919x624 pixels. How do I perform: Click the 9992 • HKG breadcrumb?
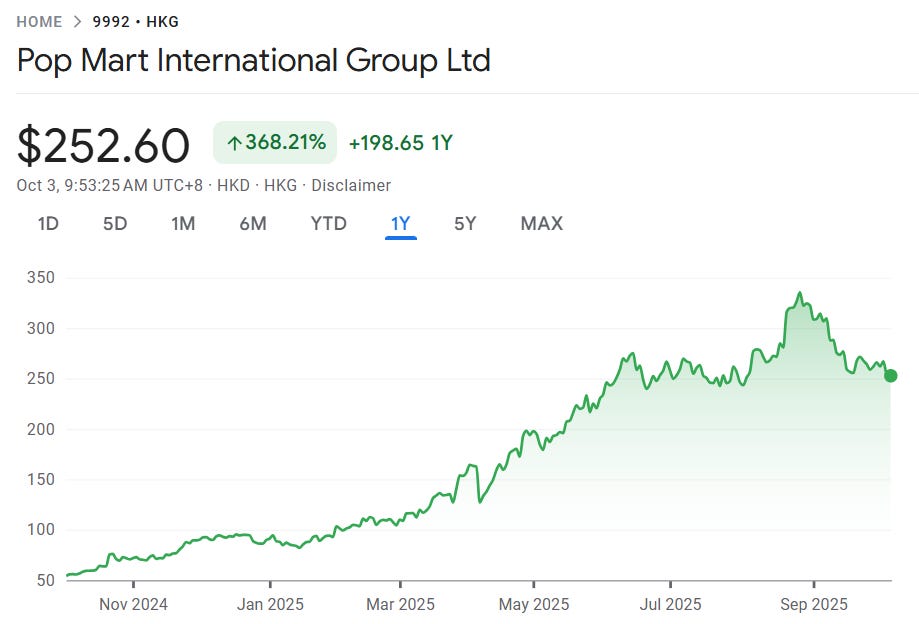pos(135,22)
